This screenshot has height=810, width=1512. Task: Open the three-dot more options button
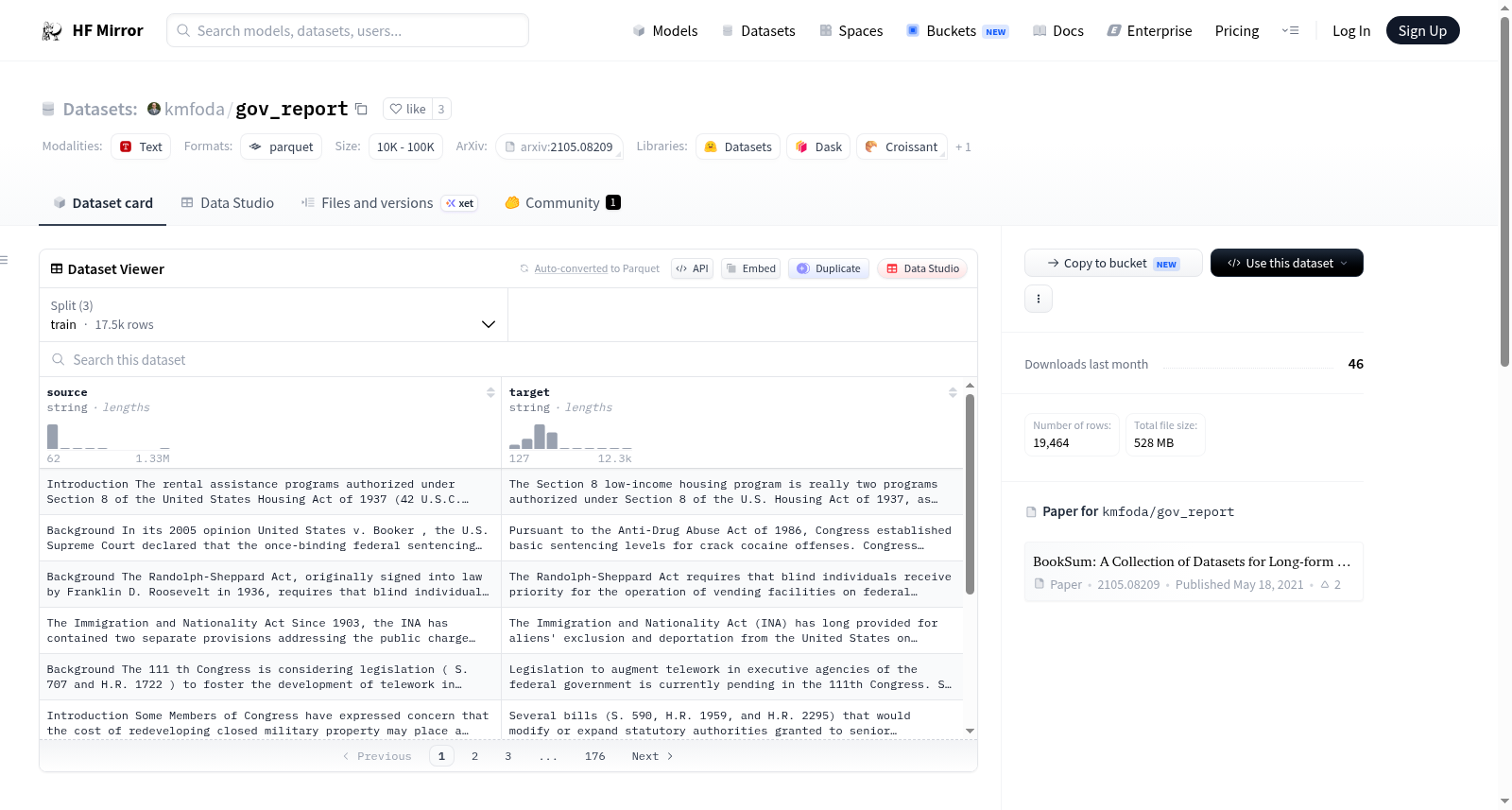coord(1039,299)
